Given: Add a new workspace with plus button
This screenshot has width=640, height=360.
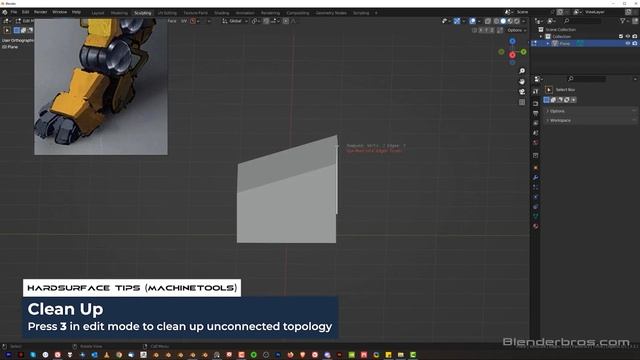Looking at the screenshot, I should tap(376, 13).
